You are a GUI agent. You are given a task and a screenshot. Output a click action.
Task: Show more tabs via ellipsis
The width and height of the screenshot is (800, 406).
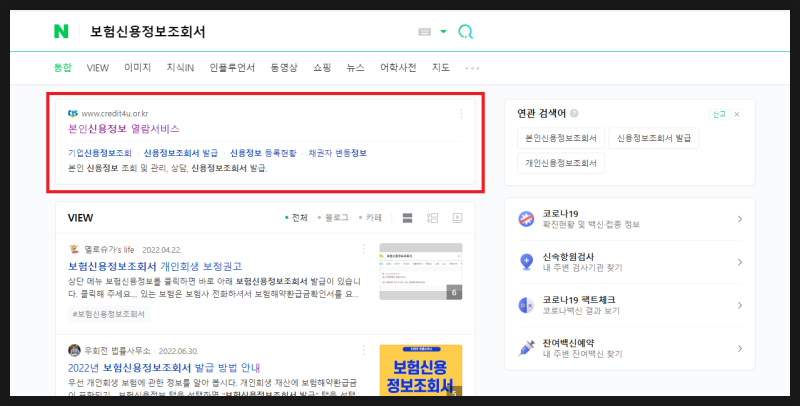coord(472,68)
